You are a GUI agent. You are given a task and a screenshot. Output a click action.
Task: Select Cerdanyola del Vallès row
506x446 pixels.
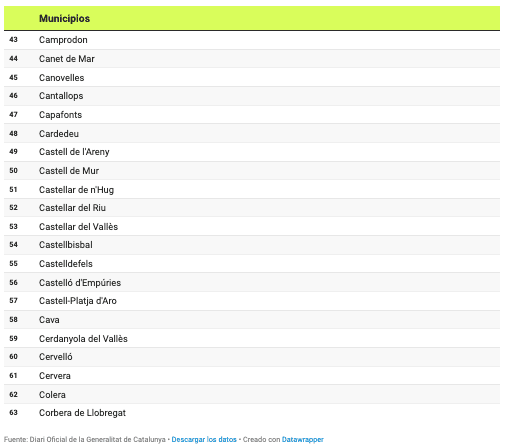[x=252, y=338]
